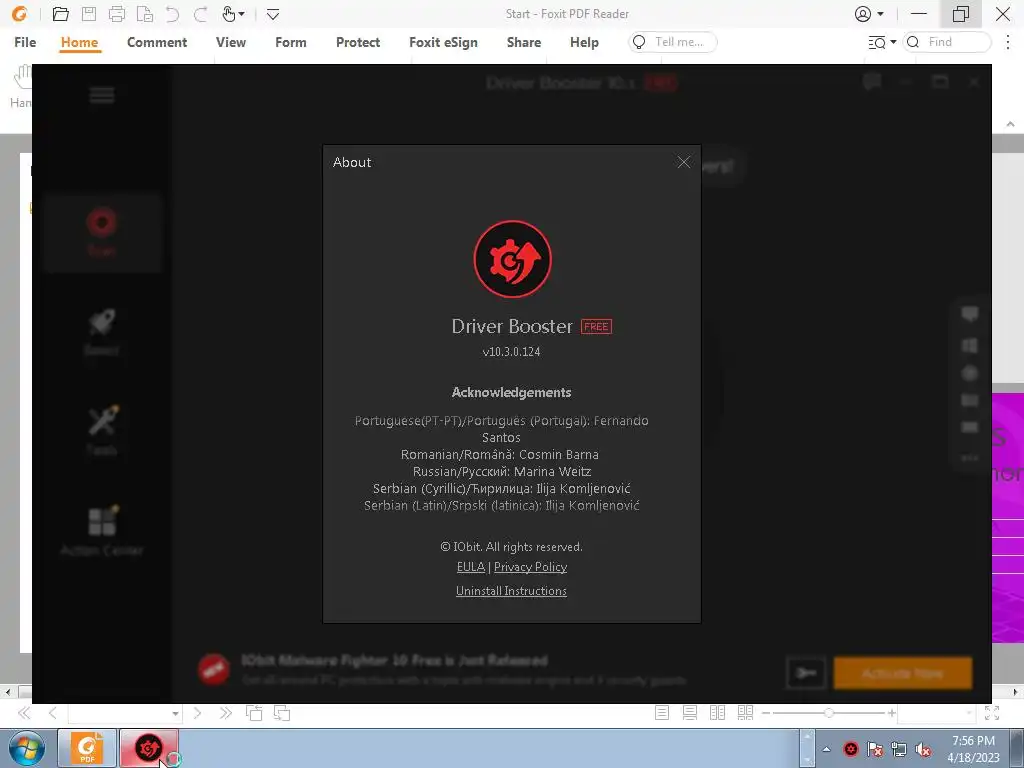Close the About dialog
The height and width of the screenshot is (768, 1024).
pyautogui.click(x=684, y=162)
